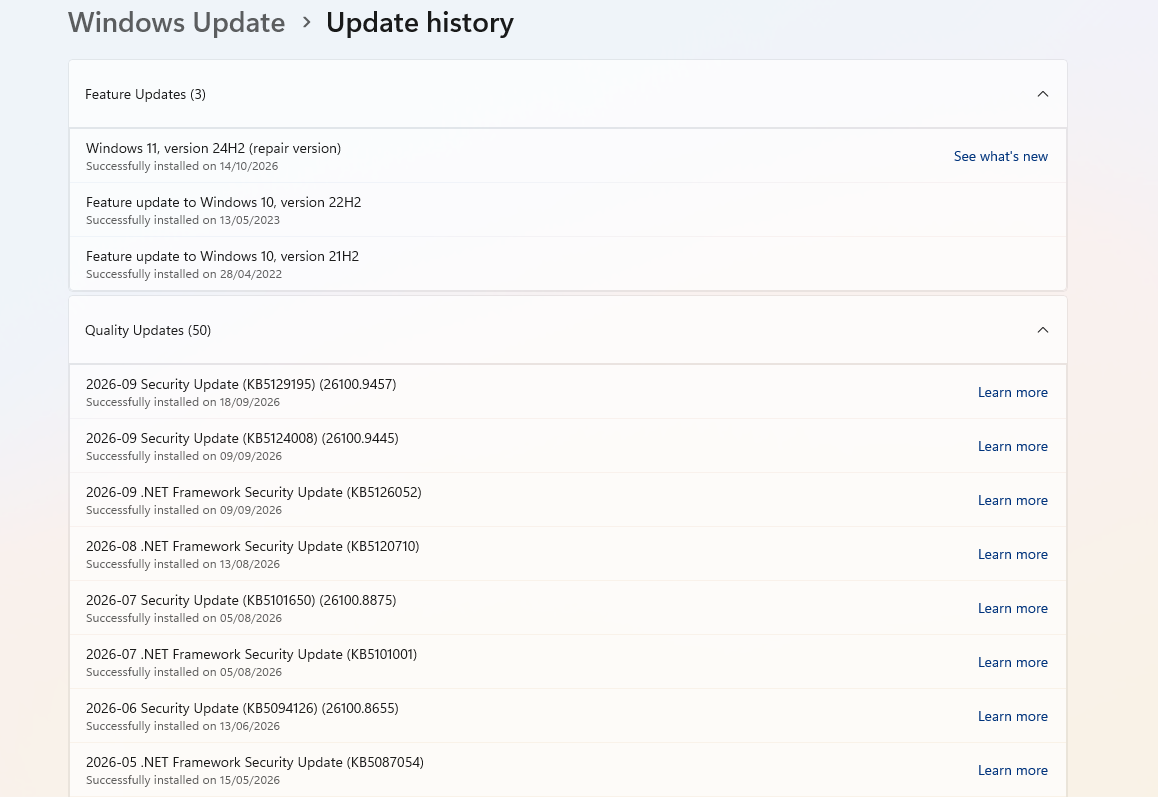
Task: Go back to Windows Update breadcrumb
Action: [177, 23]
